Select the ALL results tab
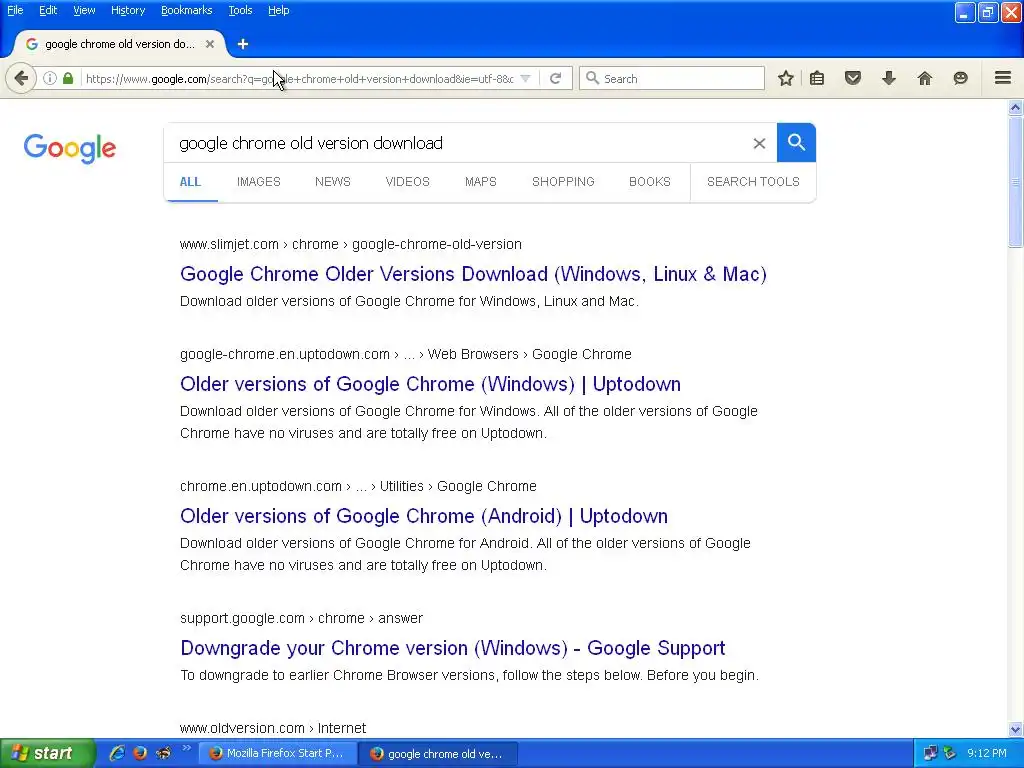Screen dimensions: 1024x768 (x=190, y=182)
